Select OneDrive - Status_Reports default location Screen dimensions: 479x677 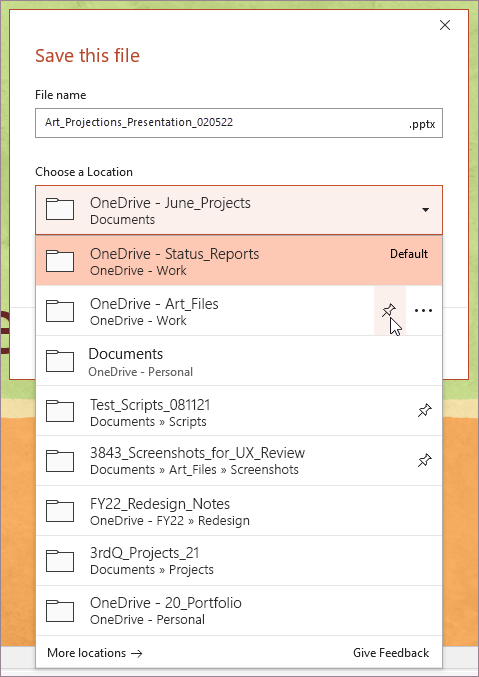pos(239,260)
